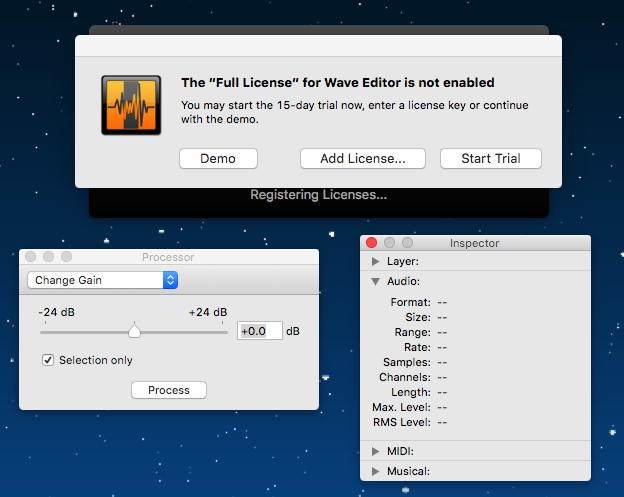Run the Process button in Processor window

(169, 390)
